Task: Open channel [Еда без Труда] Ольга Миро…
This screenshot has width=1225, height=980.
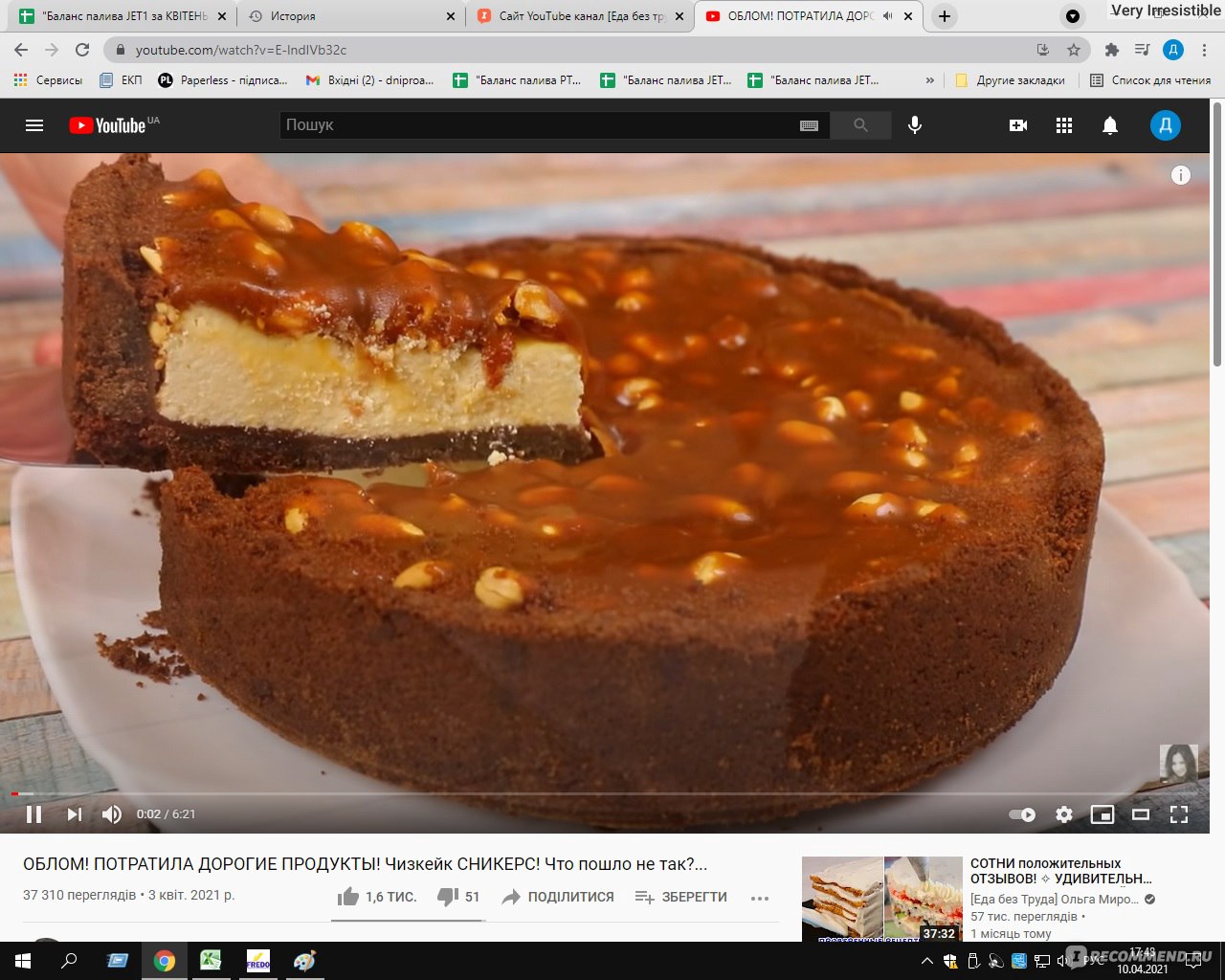Action: click(x=1055, y=900)
